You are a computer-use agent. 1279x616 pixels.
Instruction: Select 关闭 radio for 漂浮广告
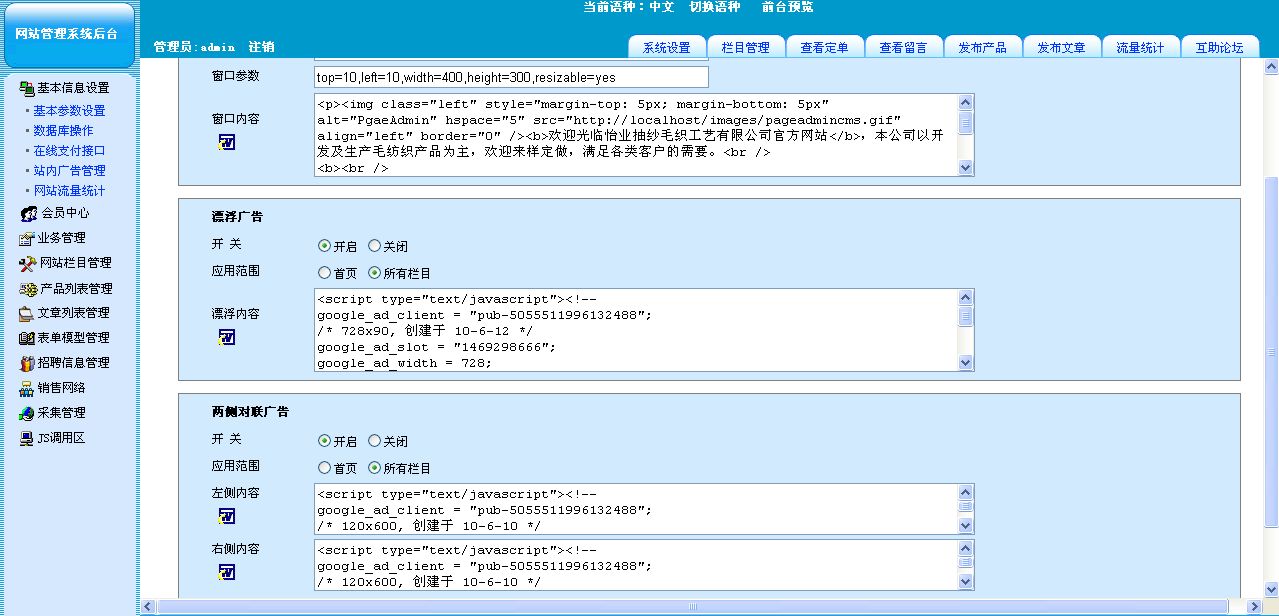point(375,246)
